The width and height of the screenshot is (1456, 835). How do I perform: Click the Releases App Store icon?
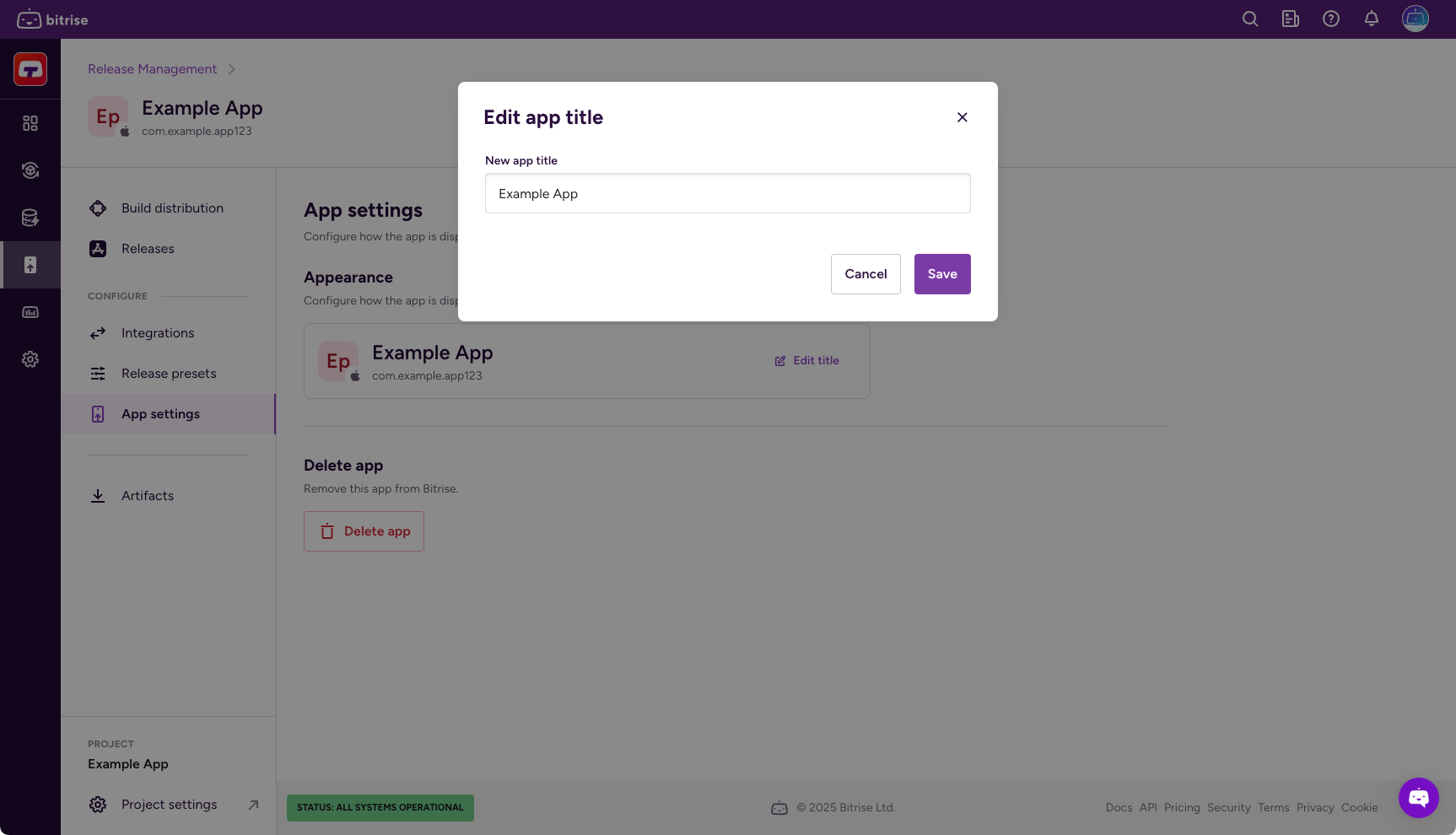(x=98, y=249)
